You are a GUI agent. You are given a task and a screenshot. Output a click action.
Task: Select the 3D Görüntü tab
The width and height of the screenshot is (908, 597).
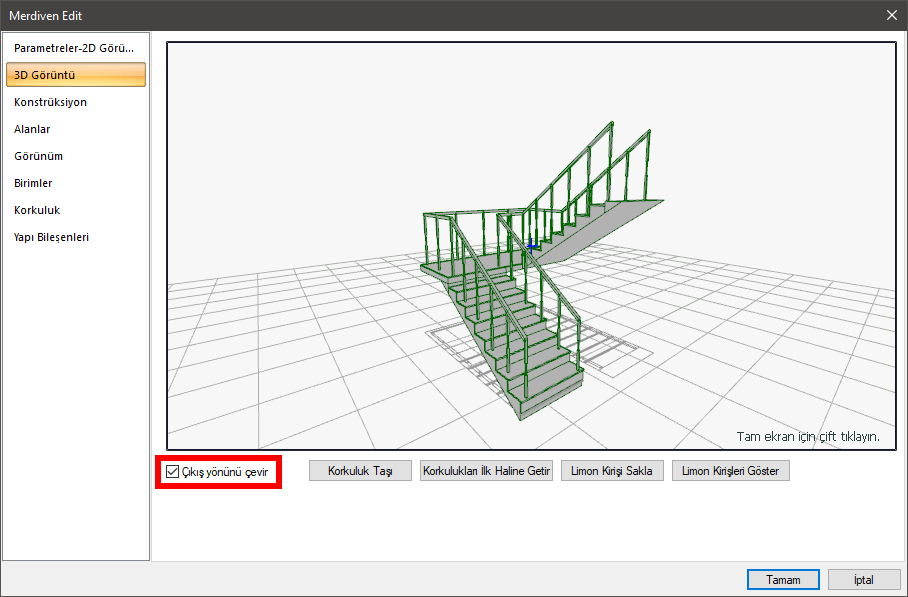tap(74, 75)
